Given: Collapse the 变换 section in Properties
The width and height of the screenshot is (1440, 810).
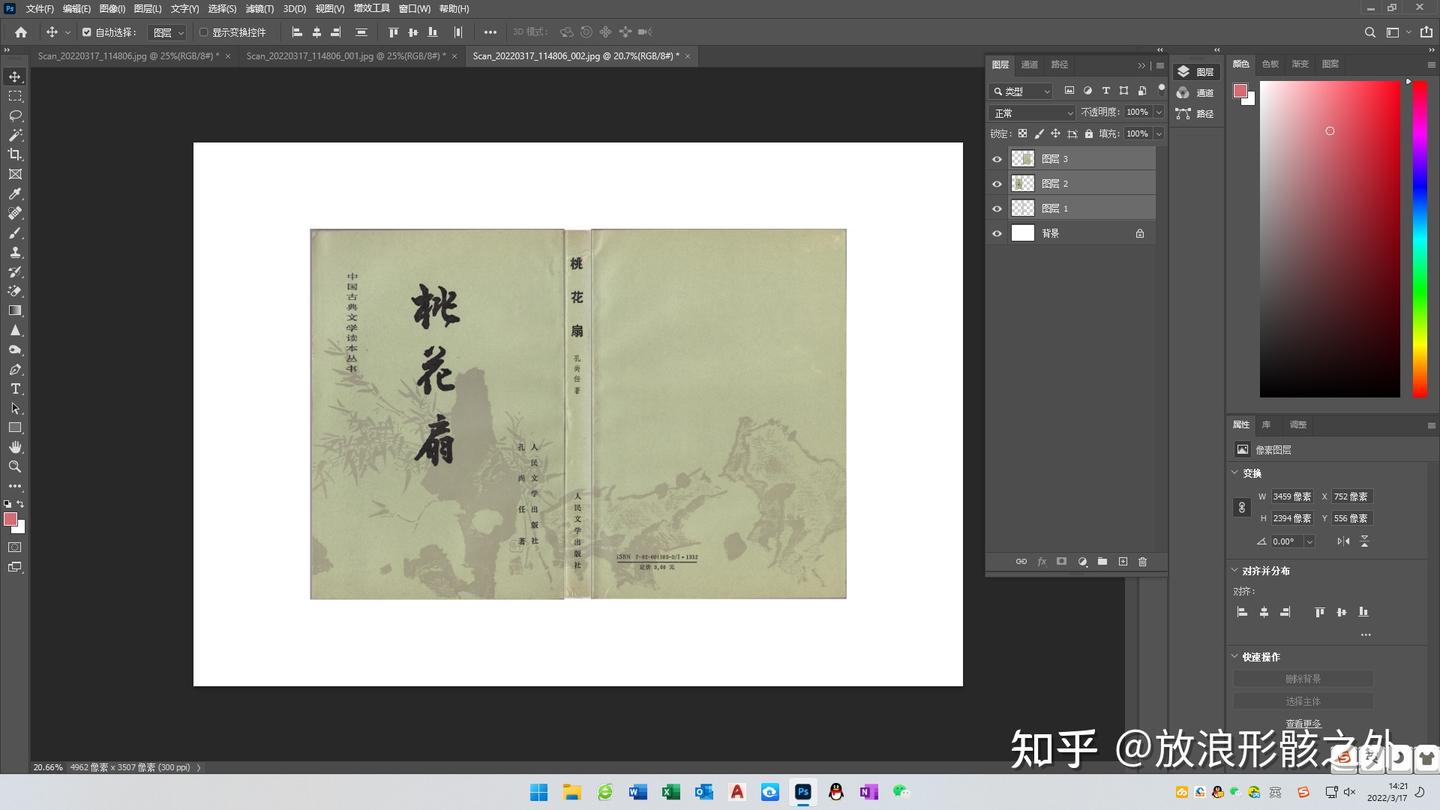Looking at the screenshot, I should click(1235, 473).
